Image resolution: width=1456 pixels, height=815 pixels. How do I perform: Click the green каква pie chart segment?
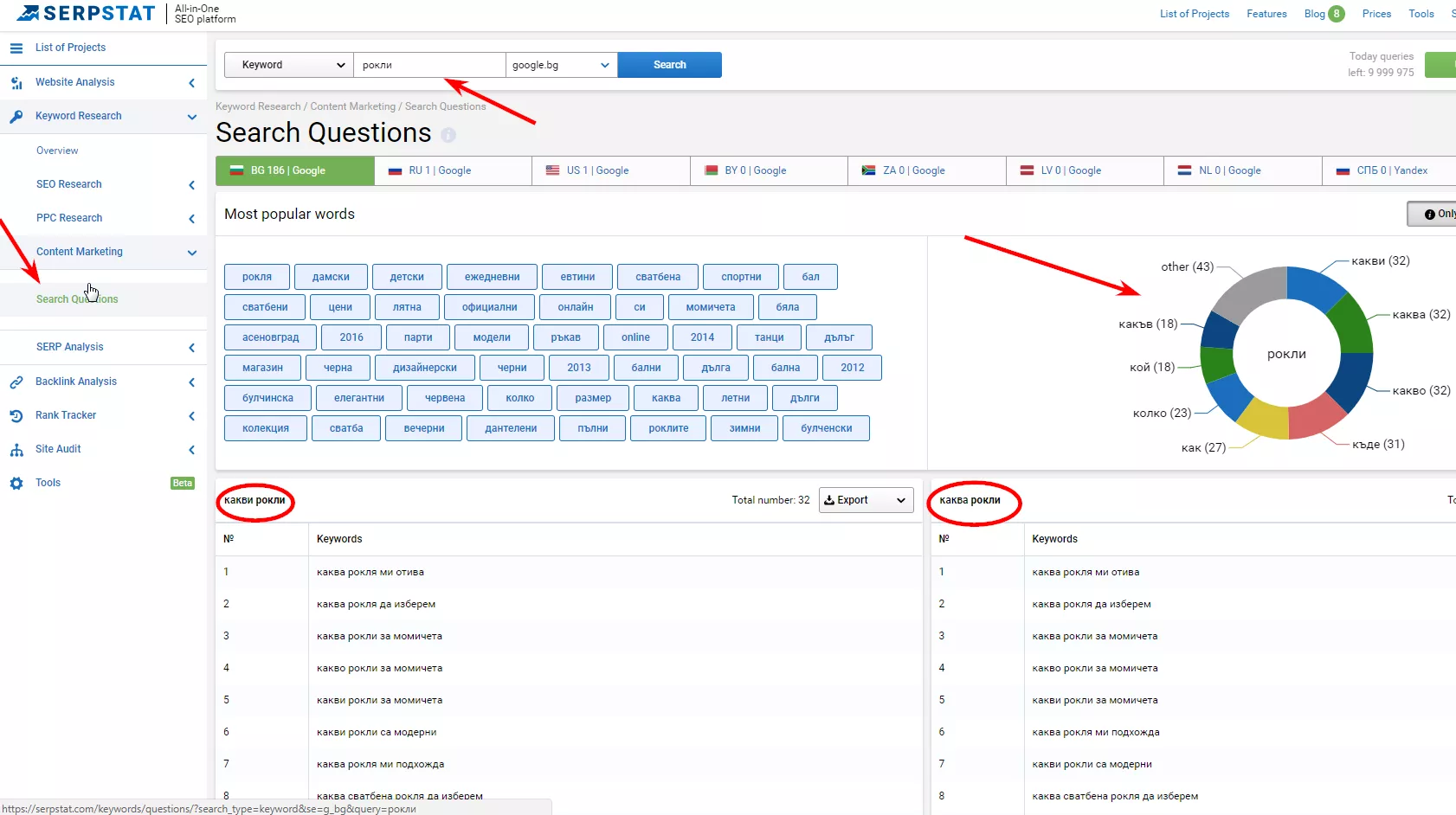1353,323
